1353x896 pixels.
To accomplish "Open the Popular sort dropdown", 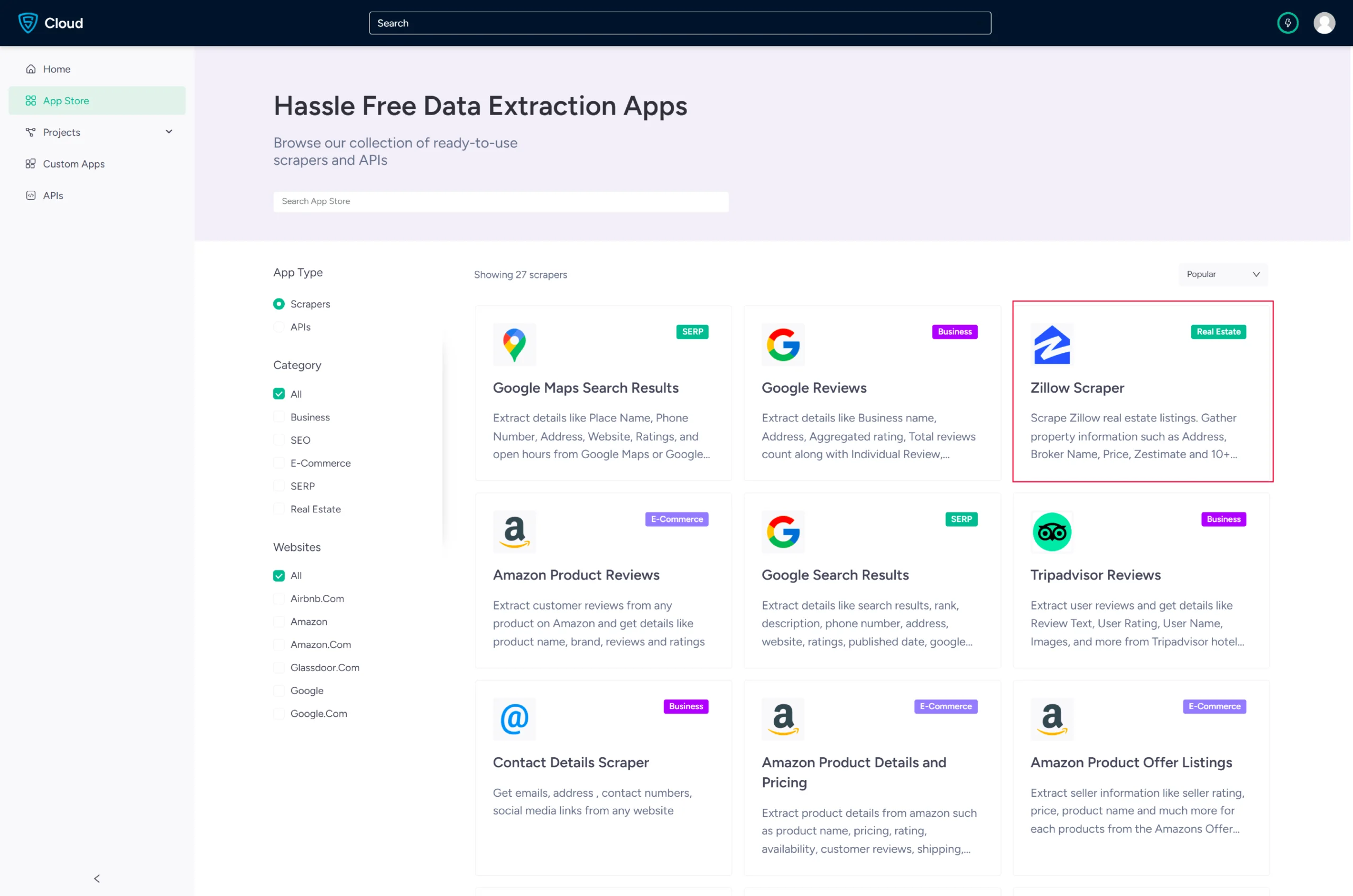I will pos(1222,274).
